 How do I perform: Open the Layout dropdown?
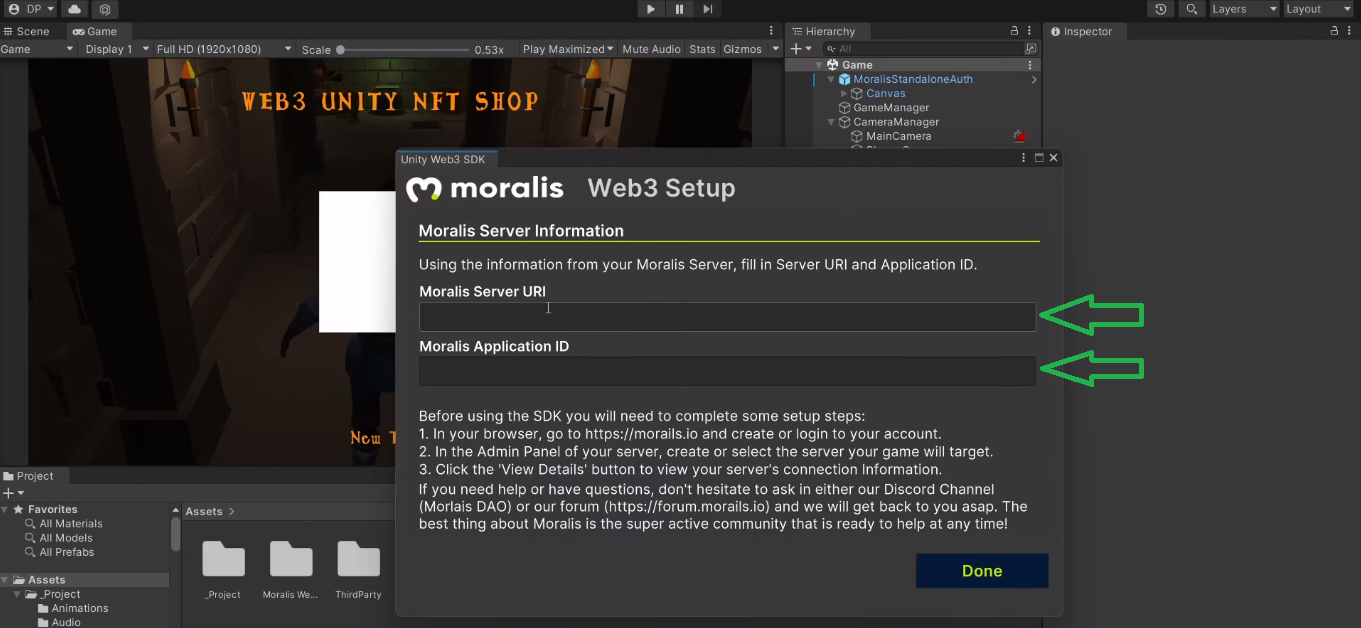[x=1318, y=9]
